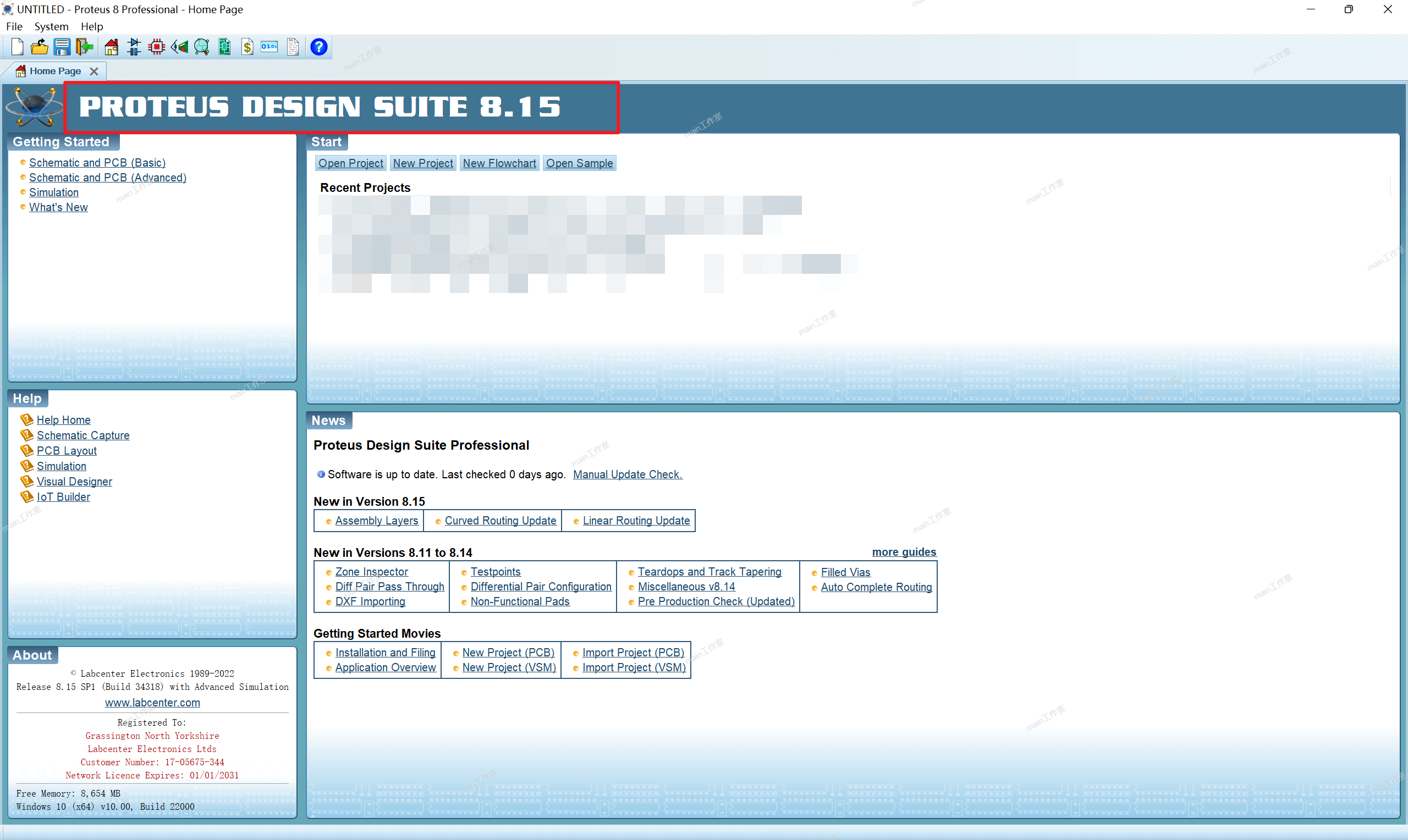Open the Non-Functional Pads guide
The width and height of the screenshot is (1408, 840).
(x=520, y=602)
